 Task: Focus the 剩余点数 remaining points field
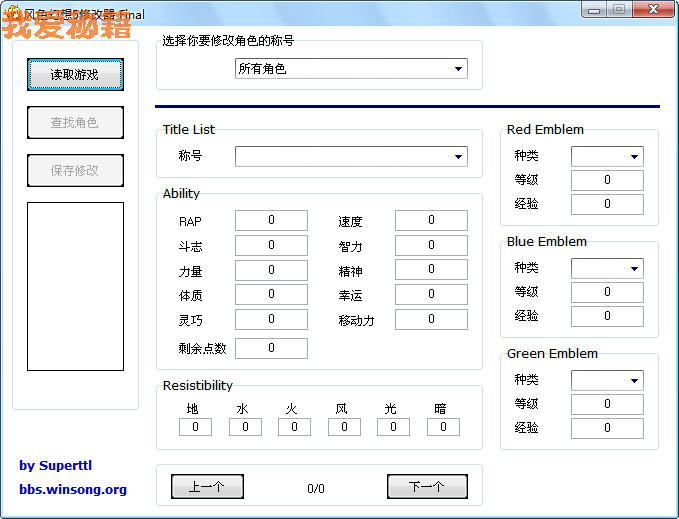click(271, 349)
